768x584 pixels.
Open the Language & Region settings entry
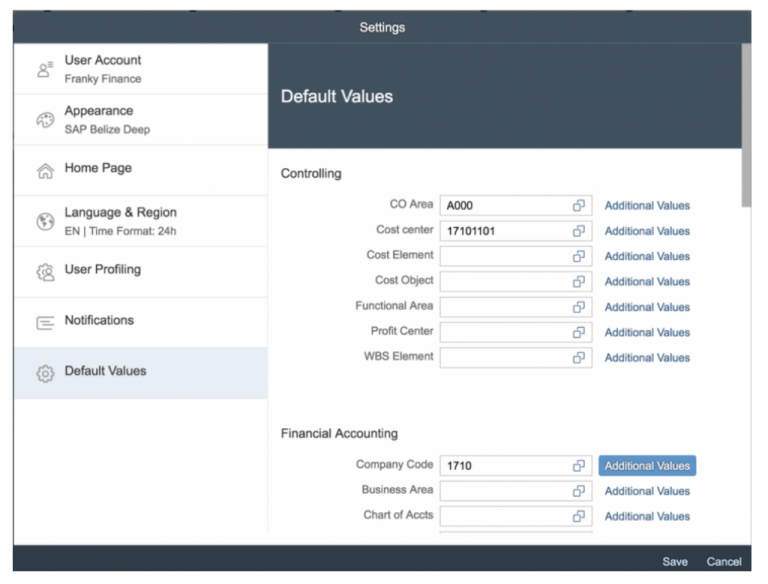coord(140,221)
